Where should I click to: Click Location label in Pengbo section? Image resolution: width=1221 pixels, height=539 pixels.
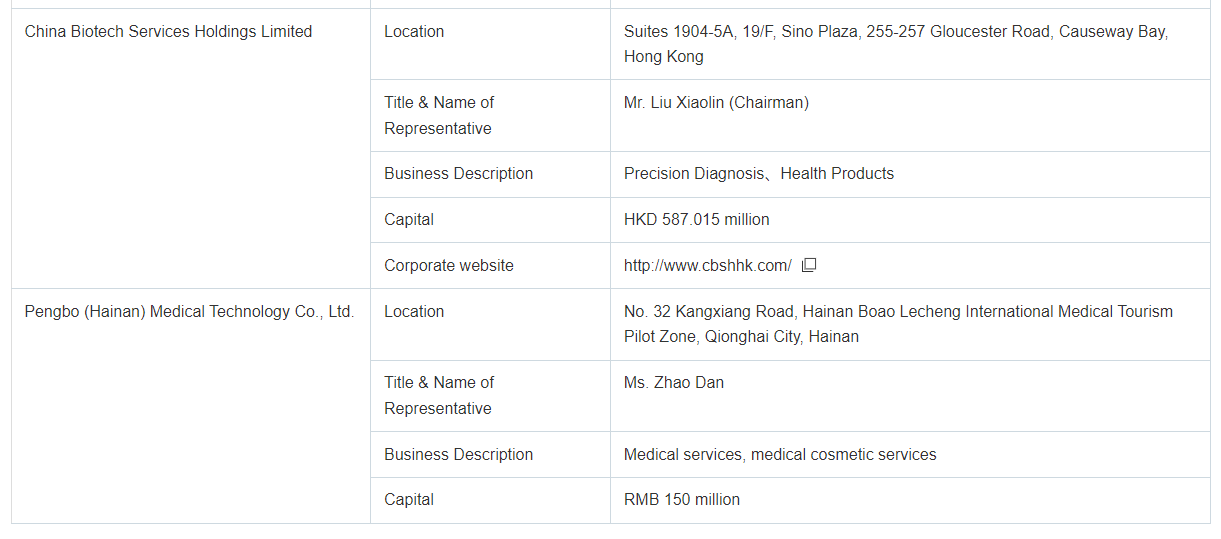(413, 312)
